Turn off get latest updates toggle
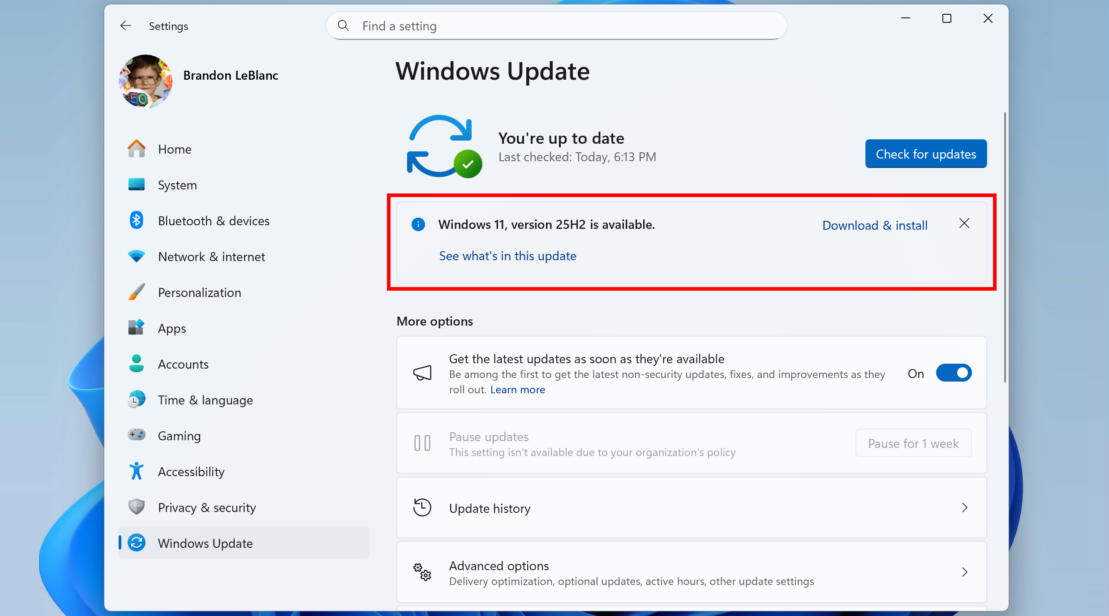The image size is (1109, 616). click(x=953, y=373)
